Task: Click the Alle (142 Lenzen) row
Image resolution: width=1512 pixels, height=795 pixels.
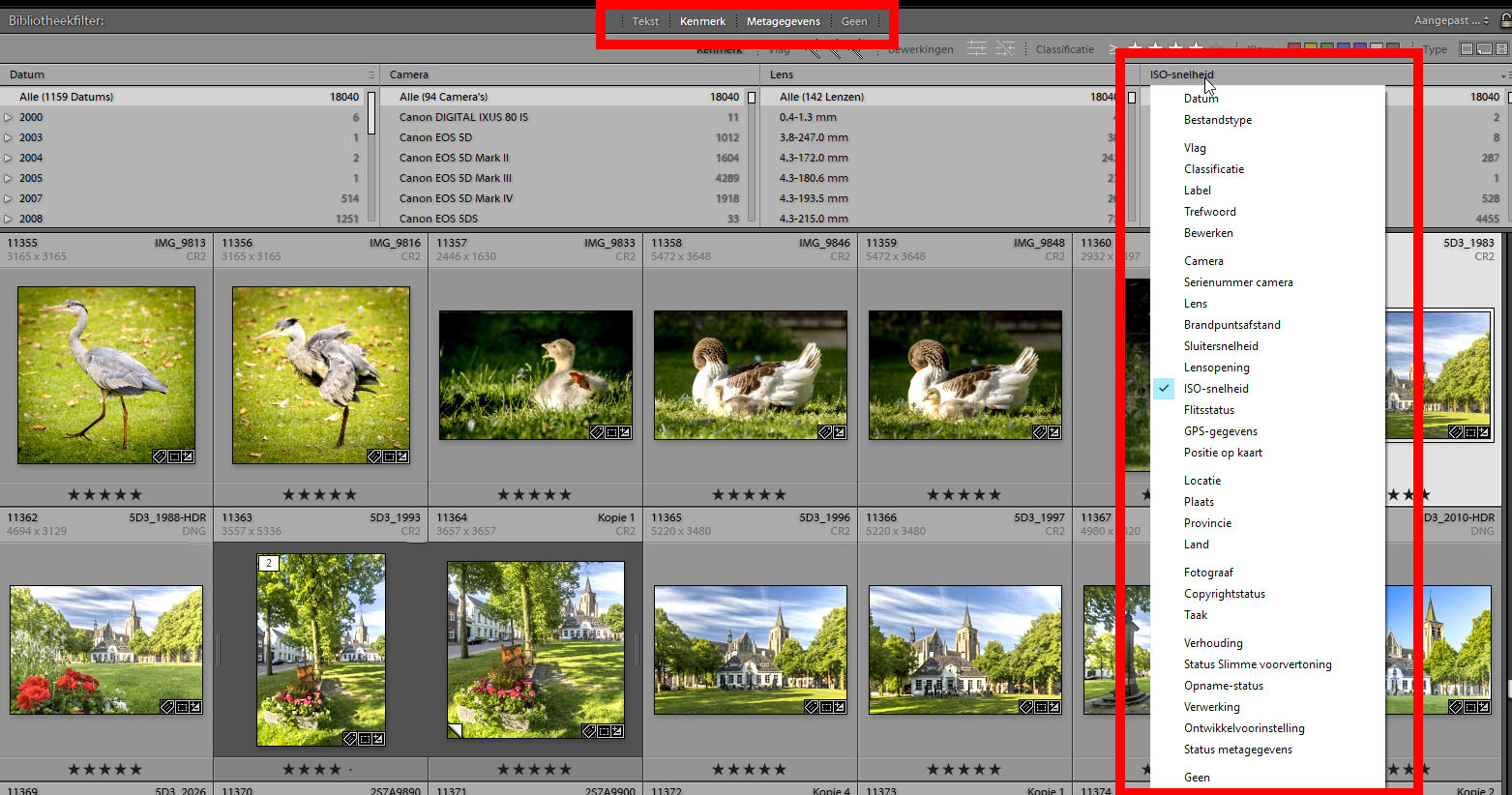Action: click(x=821, y=97)
